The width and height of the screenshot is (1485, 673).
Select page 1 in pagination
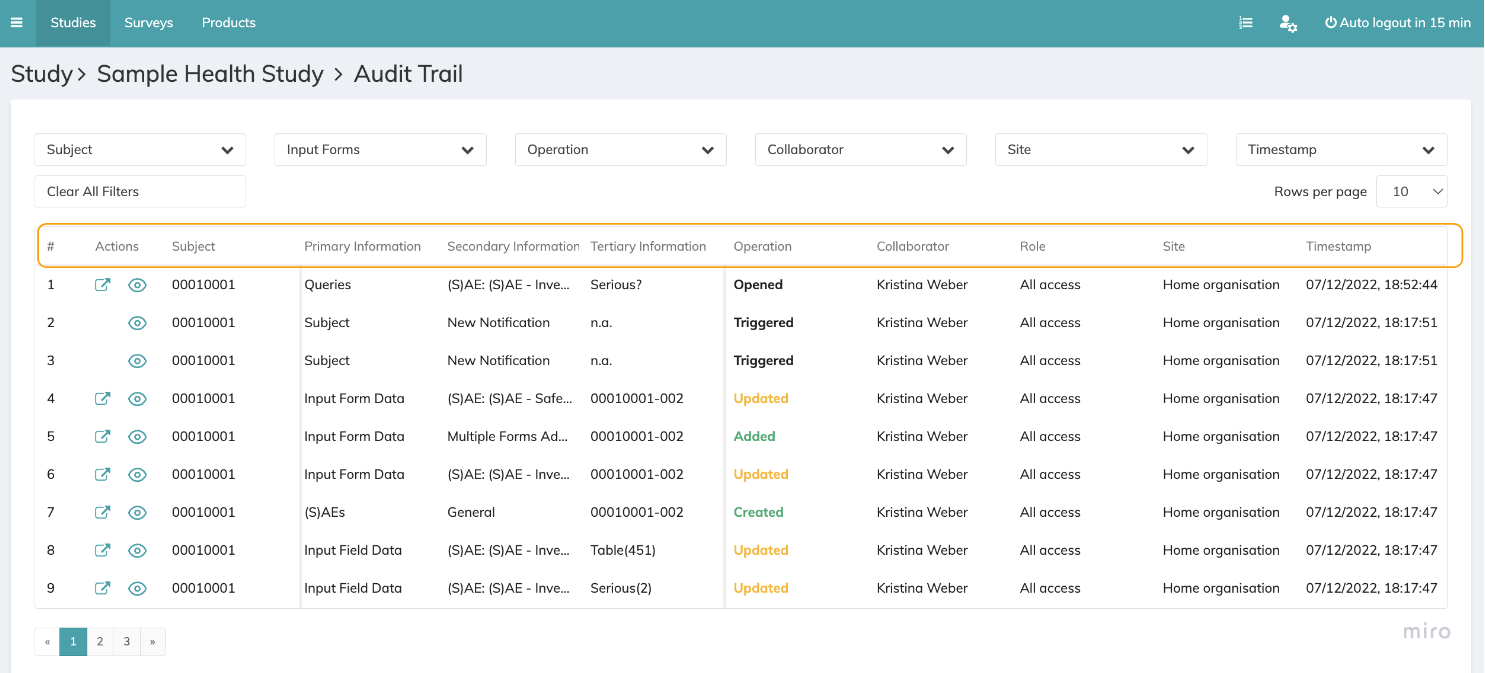[73, 642]
